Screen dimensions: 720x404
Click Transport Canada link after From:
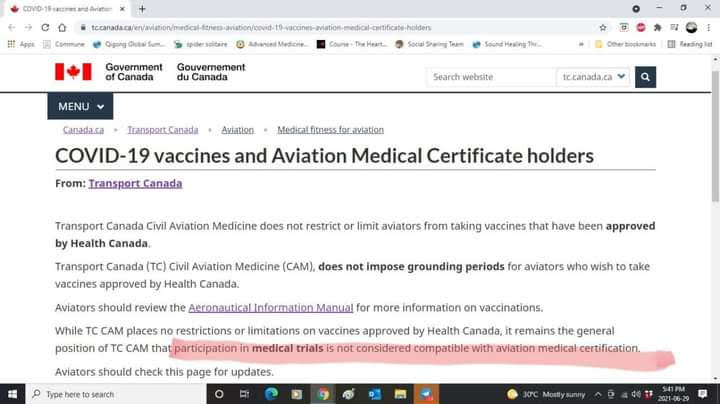coord(135,183)
